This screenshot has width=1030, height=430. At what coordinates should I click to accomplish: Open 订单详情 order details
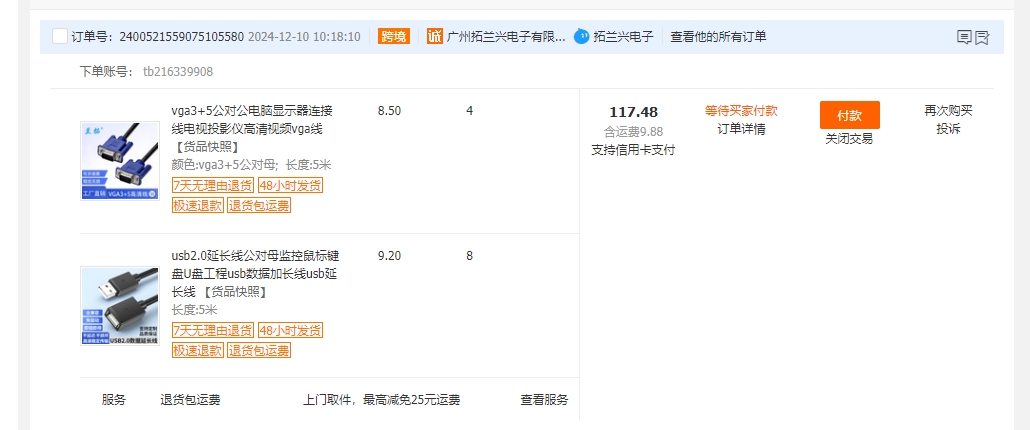(741, 129)
